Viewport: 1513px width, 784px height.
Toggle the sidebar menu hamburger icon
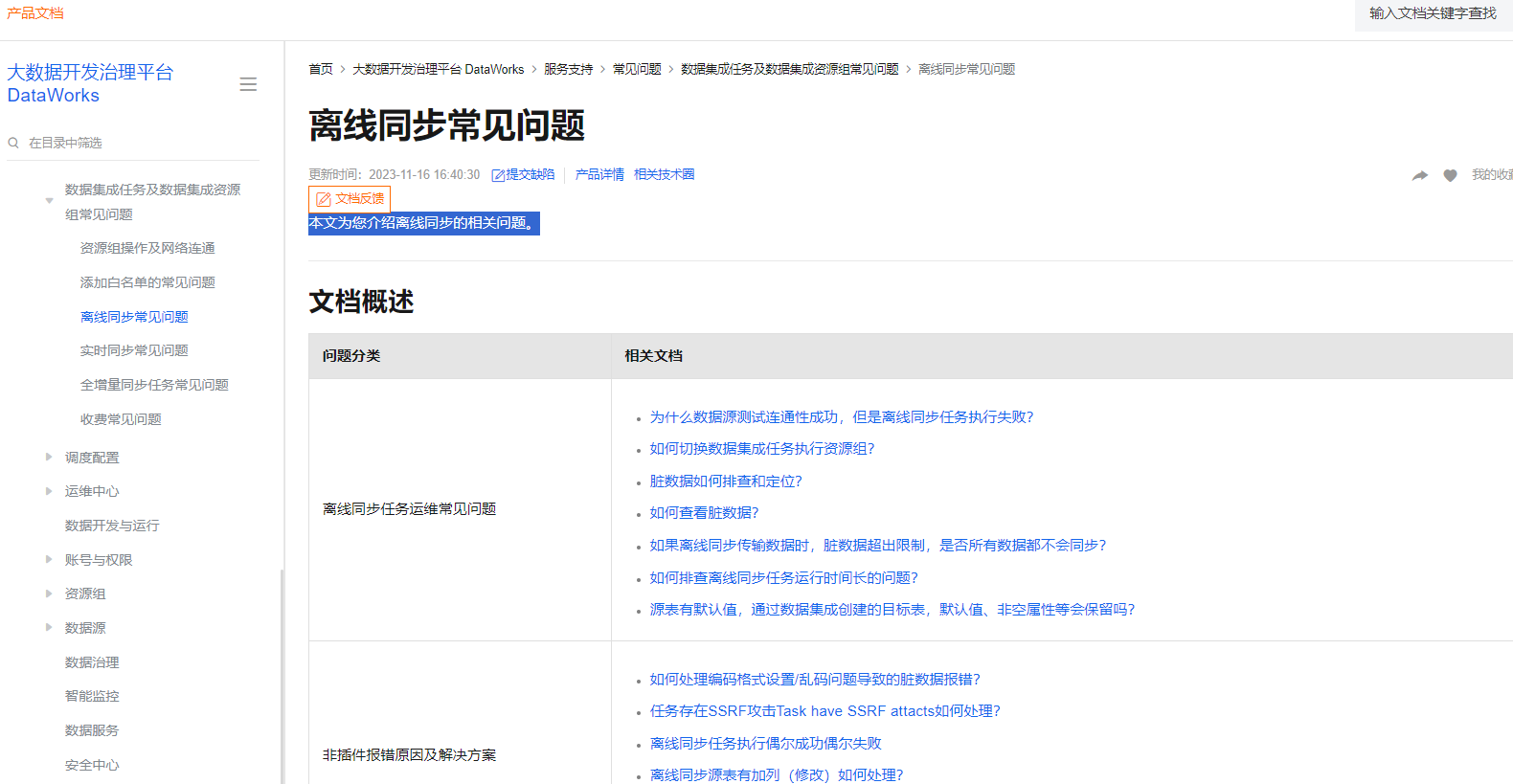248,84
